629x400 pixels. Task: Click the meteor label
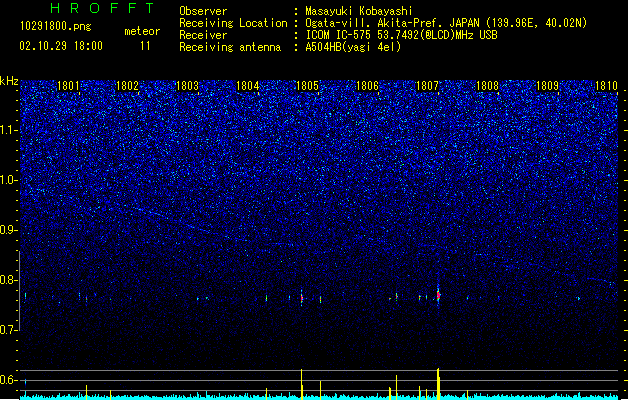tap(142, 31)
